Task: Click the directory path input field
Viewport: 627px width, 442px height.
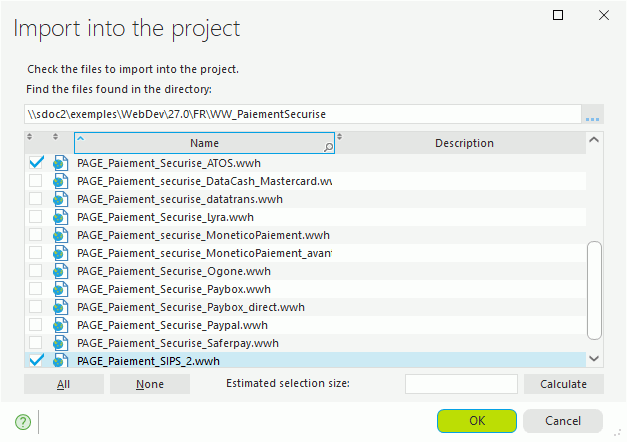Action: (302, 115)
